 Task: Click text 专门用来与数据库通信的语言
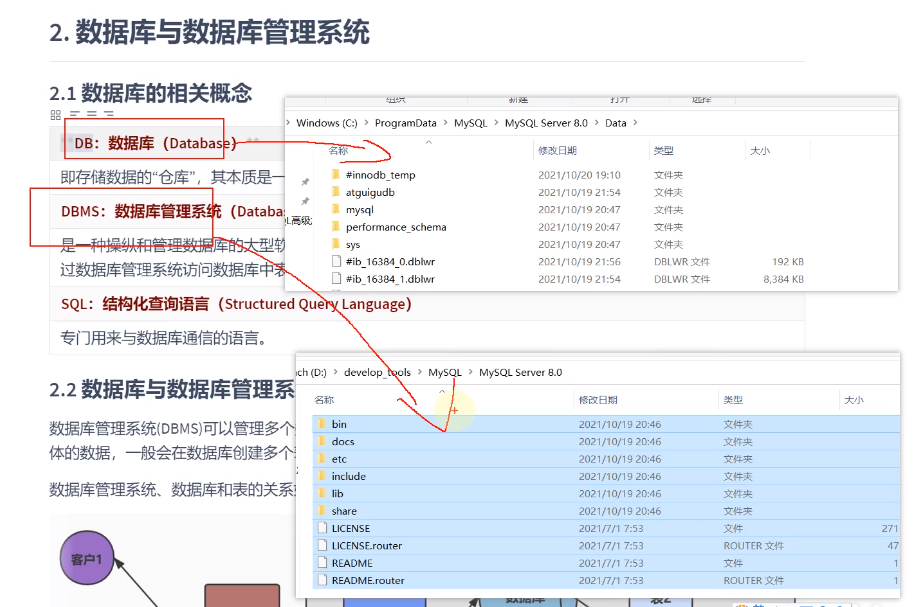163,338
